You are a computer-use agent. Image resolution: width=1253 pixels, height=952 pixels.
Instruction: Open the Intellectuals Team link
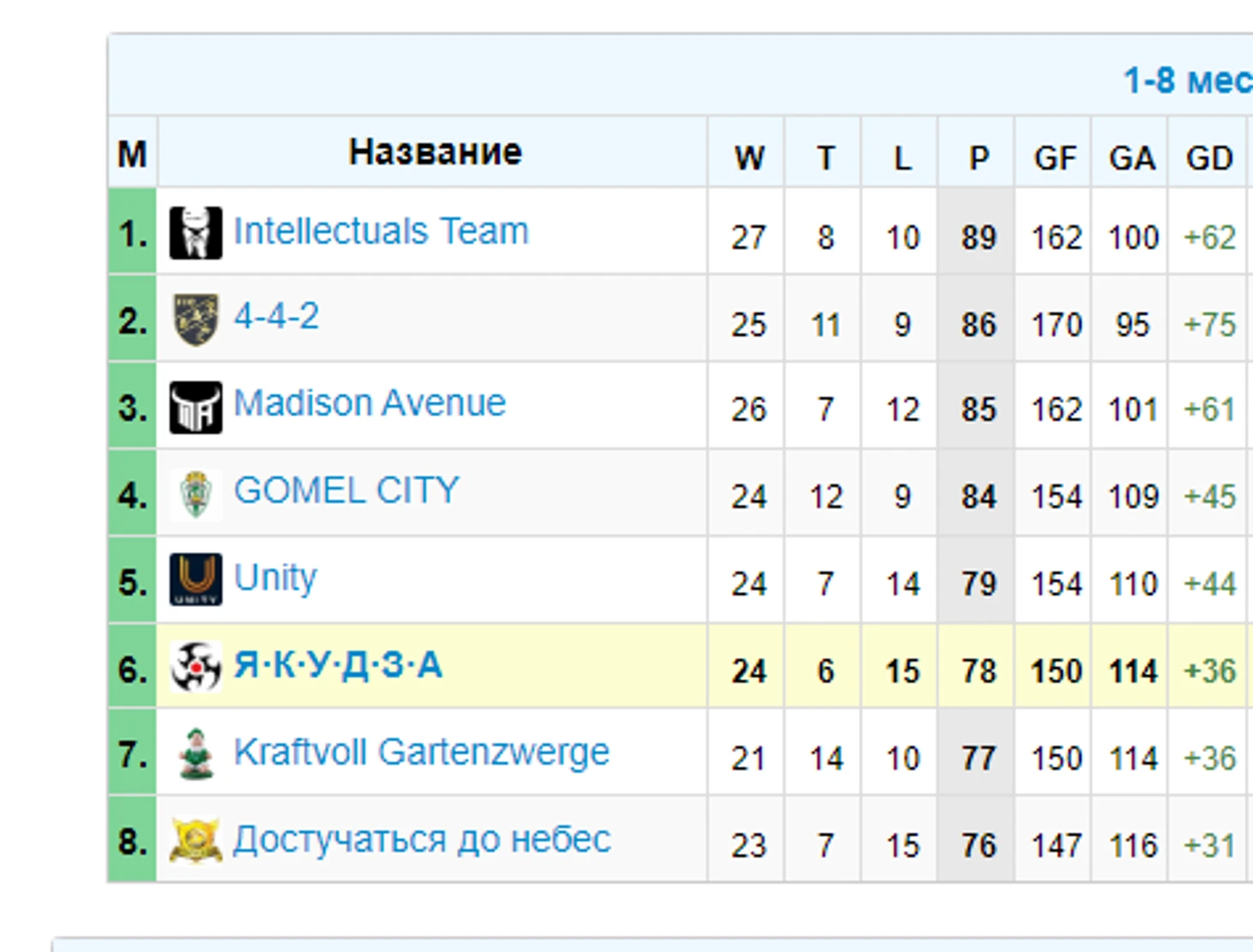tap(381, 231)
